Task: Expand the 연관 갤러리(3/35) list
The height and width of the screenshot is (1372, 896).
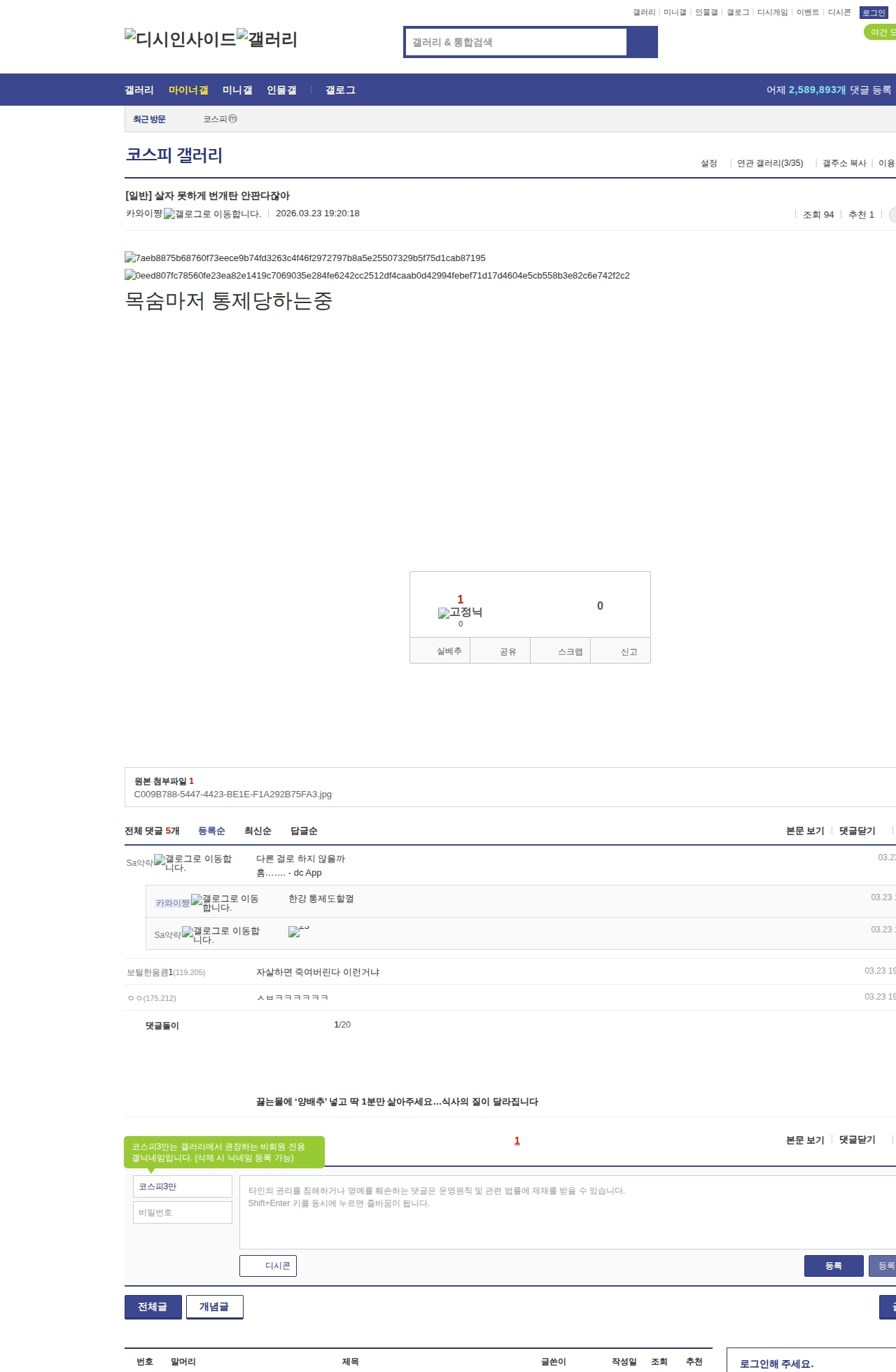Action: pyautogui.click(x=769, y=163)
